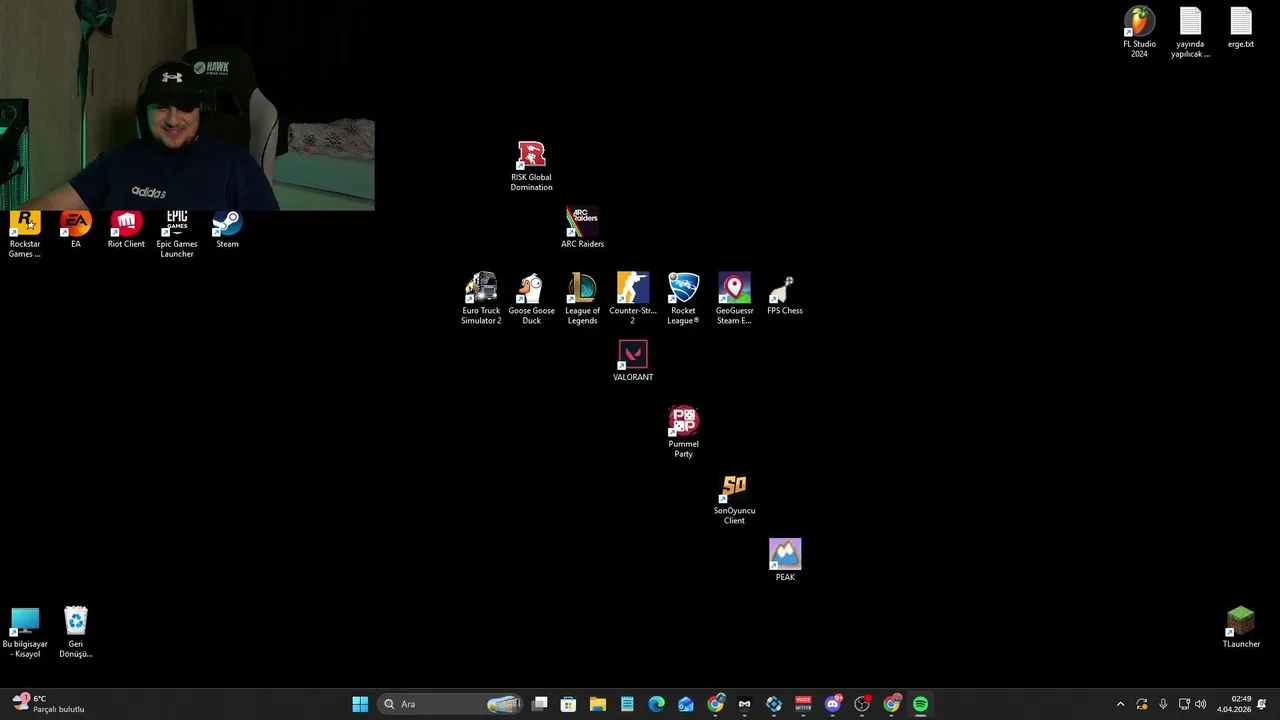
Task: Switch to OBS Studio in the taskbar
Action: coord(862,704)
